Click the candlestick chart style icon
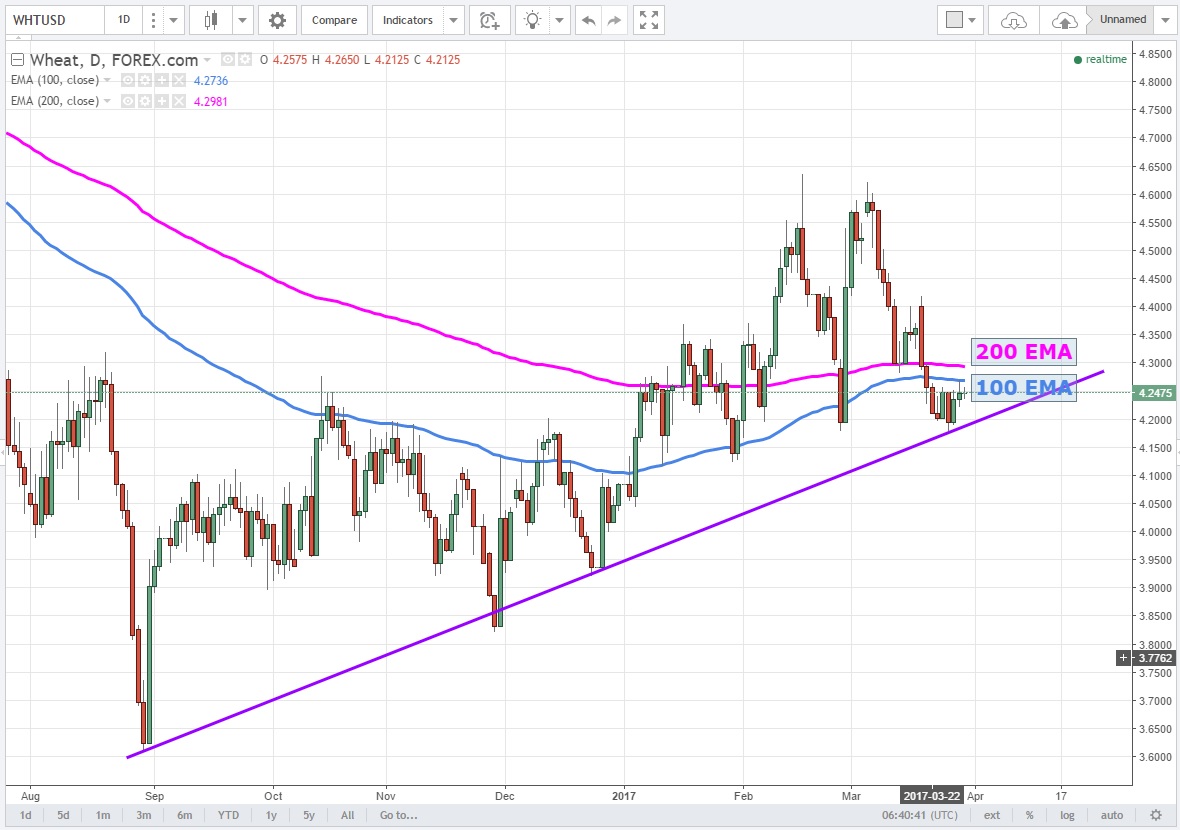This screenshot has height=830, width=1180. pos(211,20)
